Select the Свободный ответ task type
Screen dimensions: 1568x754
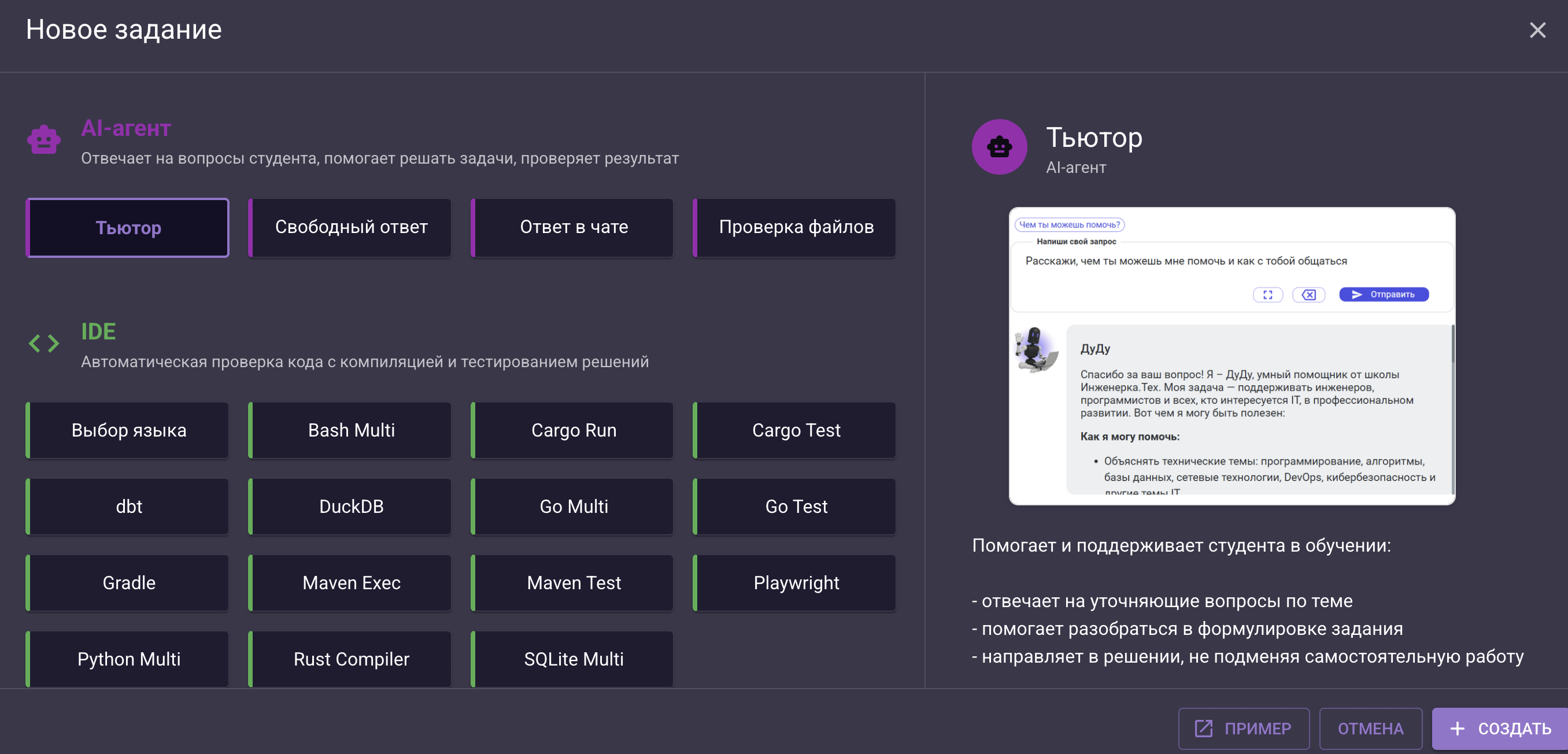click(350, 228)
